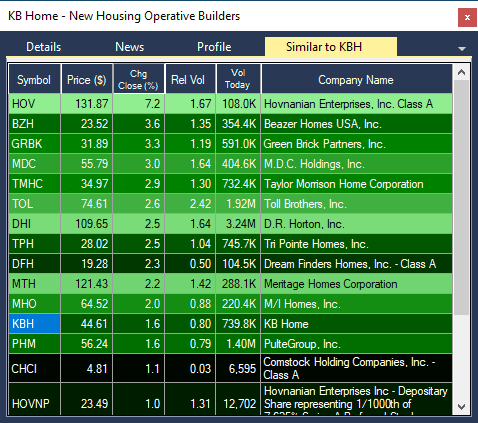Viewport: 478px width, 423px height.
Task: Switch to the Details tab
Action: coord(44,47)
